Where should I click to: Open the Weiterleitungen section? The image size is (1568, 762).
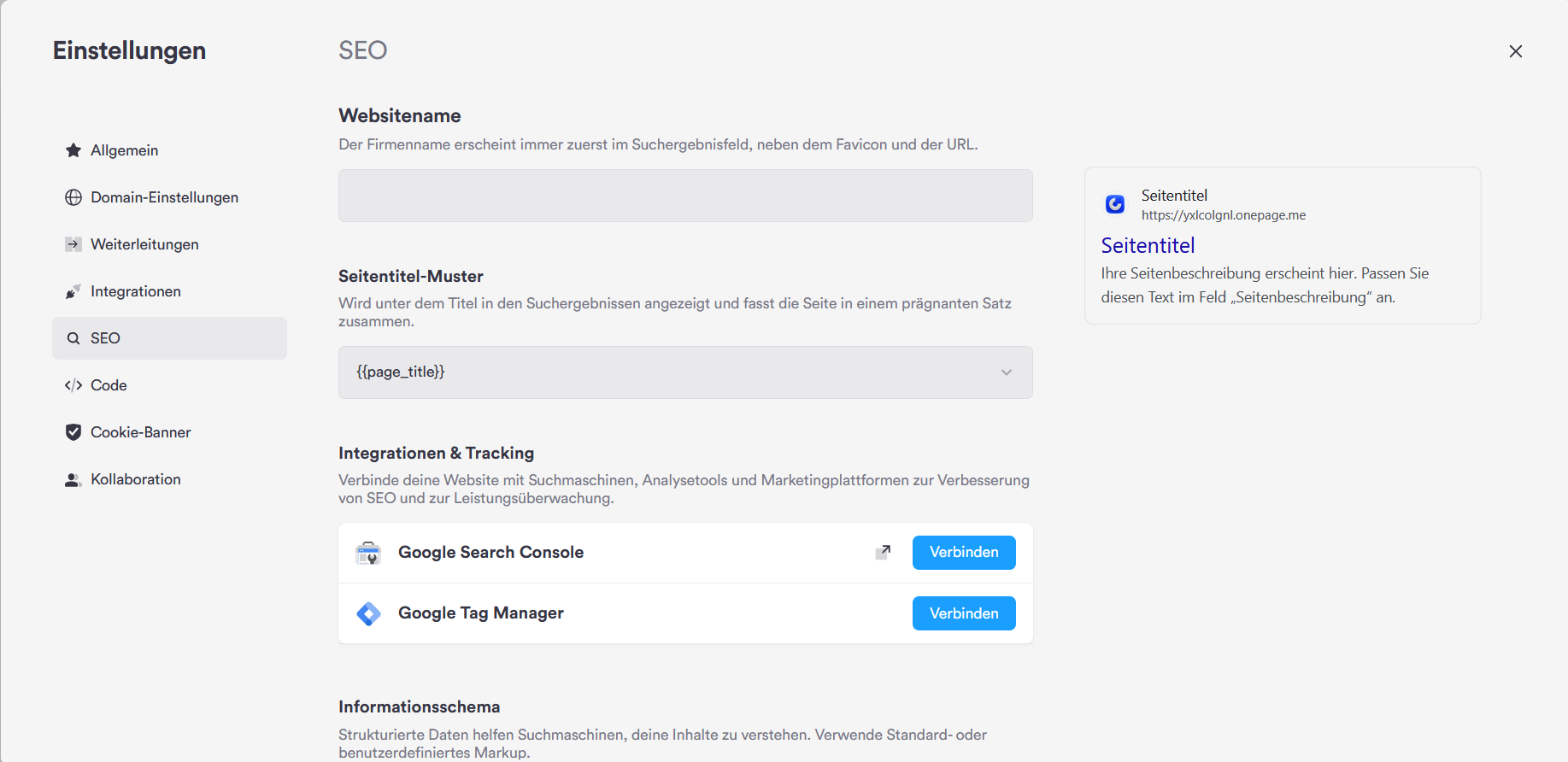tap(169, 244)
